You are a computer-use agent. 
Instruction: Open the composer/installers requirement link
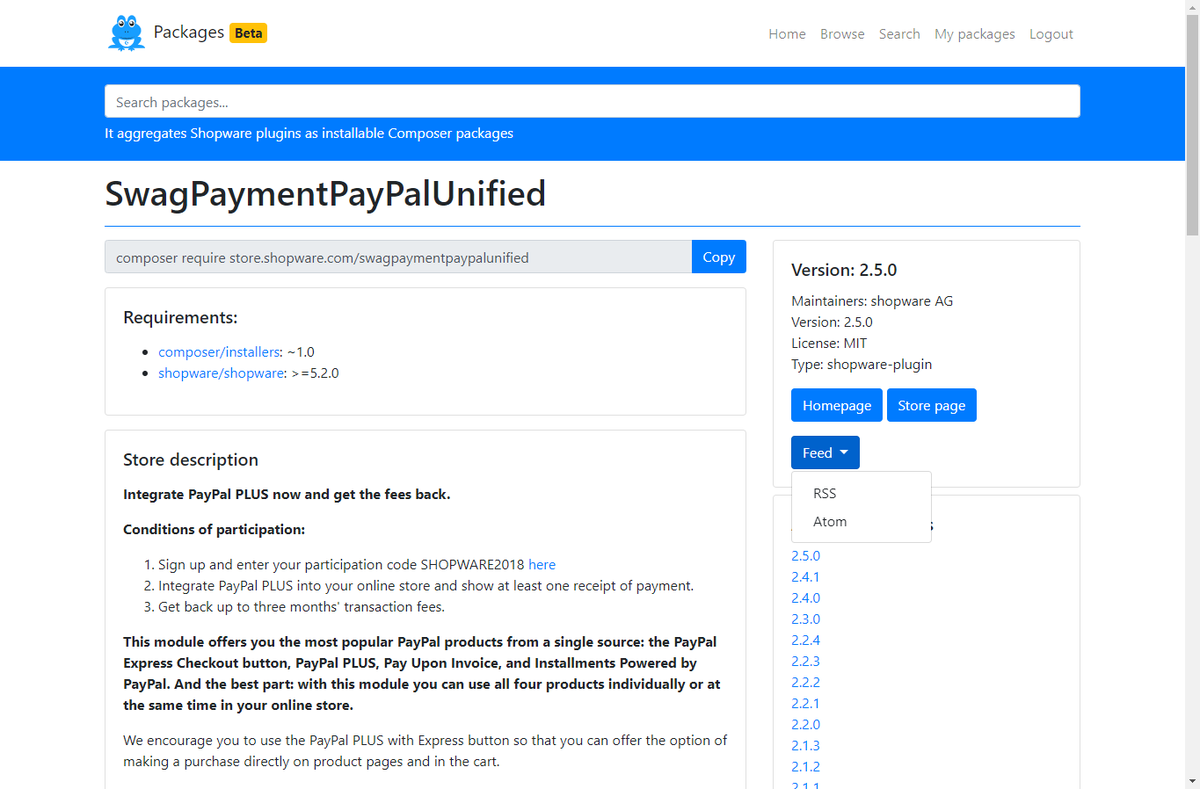click(x=220, y=352)
